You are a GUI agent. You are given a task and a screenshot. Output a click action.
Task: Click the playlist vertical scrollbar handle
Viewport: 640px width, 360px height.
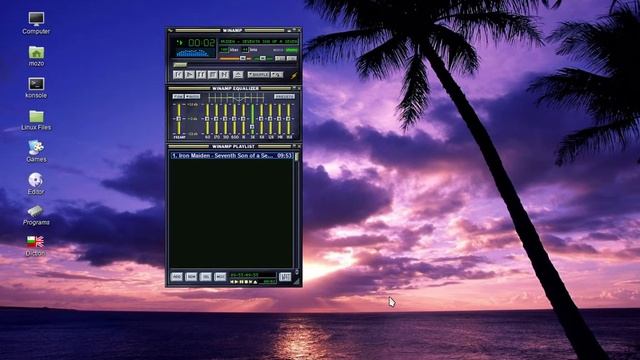pos(297,157)
